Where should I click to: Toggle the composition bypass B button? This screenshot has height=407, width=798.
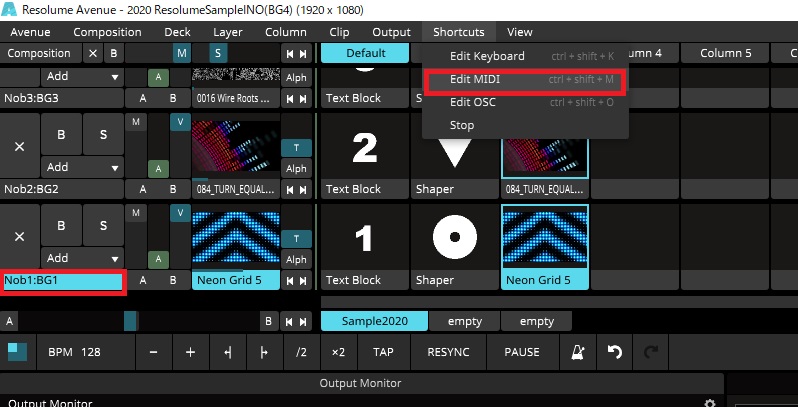(113, 53)
